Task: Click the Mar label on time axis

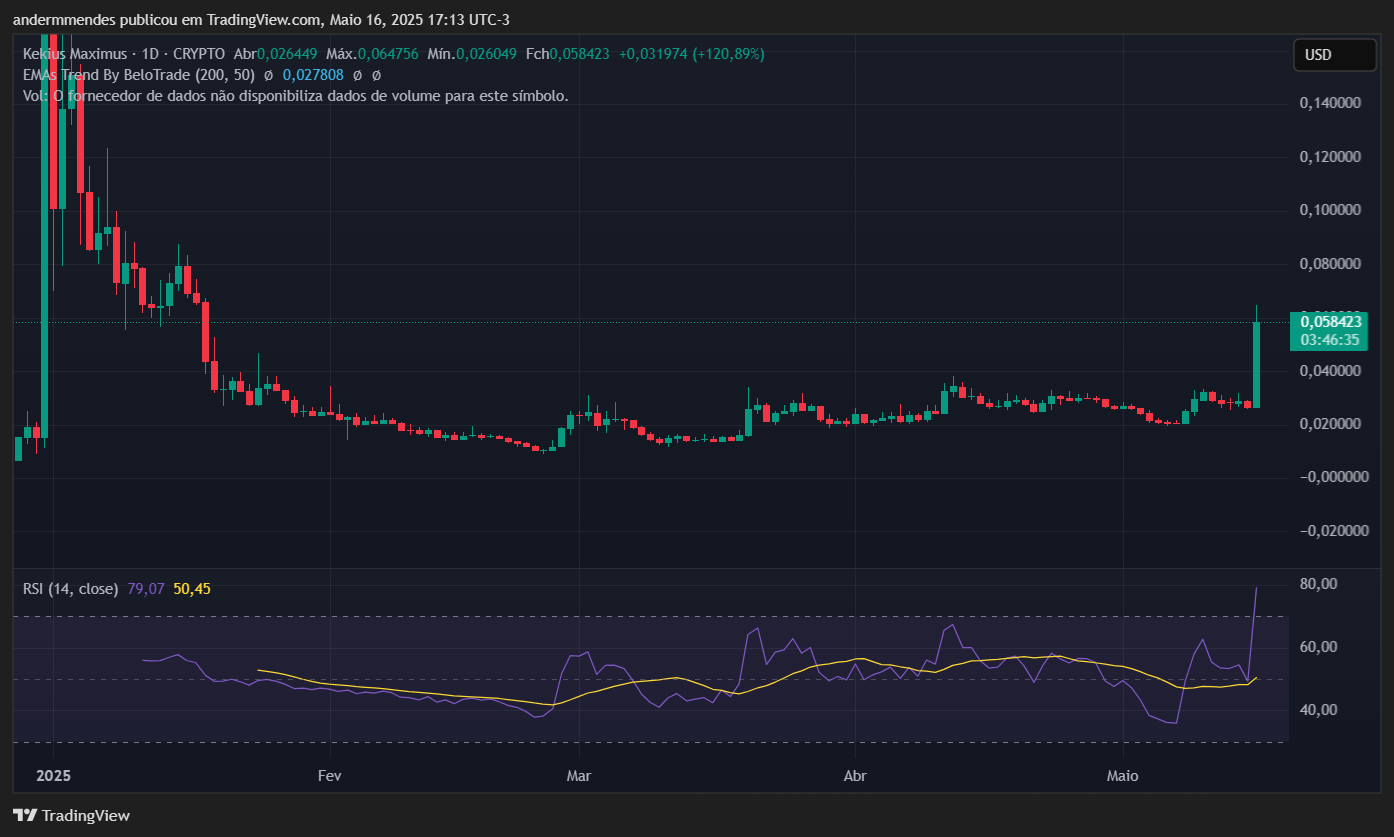Action: click(578, 776)
